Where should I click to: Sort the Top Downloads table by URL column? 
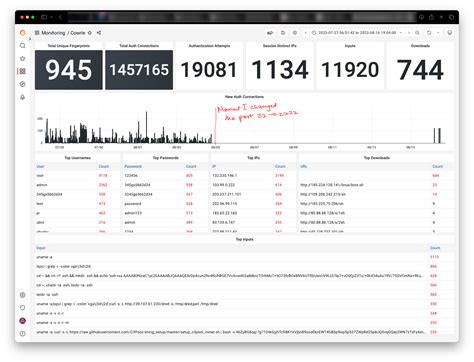pyautogui.click(x=303, y=166)
